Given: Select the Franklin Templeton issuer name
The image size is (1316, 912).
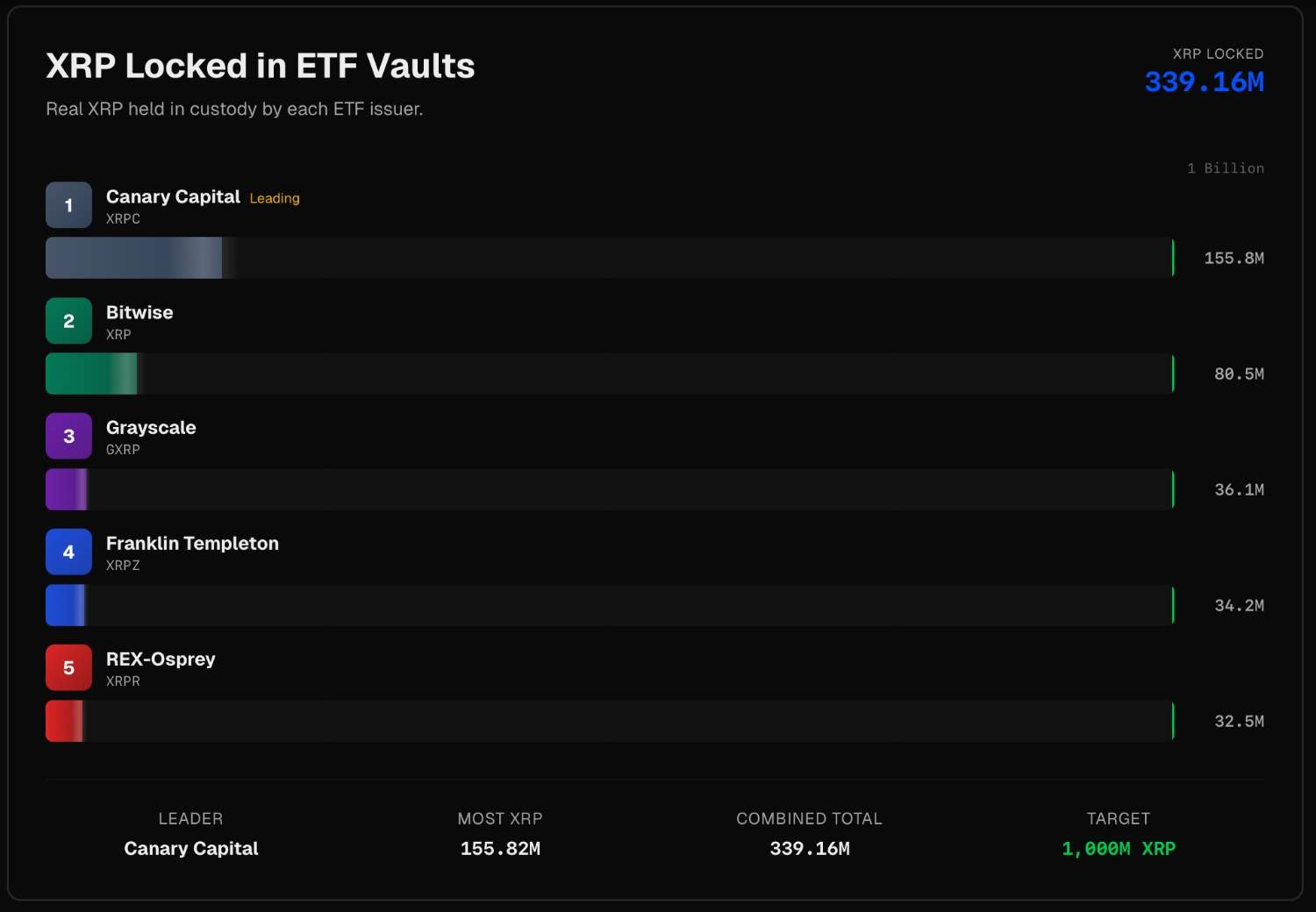Looking at the screenshot, I should (x=192, y=543).
